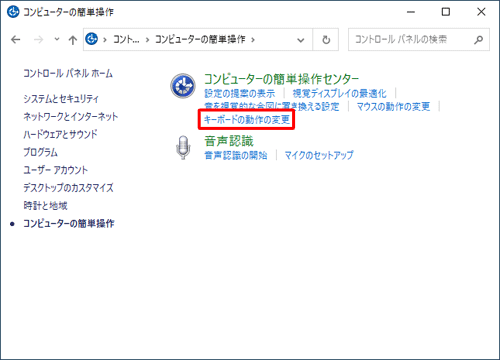The height and width of the screenshot is (360, 500).
Task: Click 視覚ディスプレイの最適化 link
Action: (340, 93)
